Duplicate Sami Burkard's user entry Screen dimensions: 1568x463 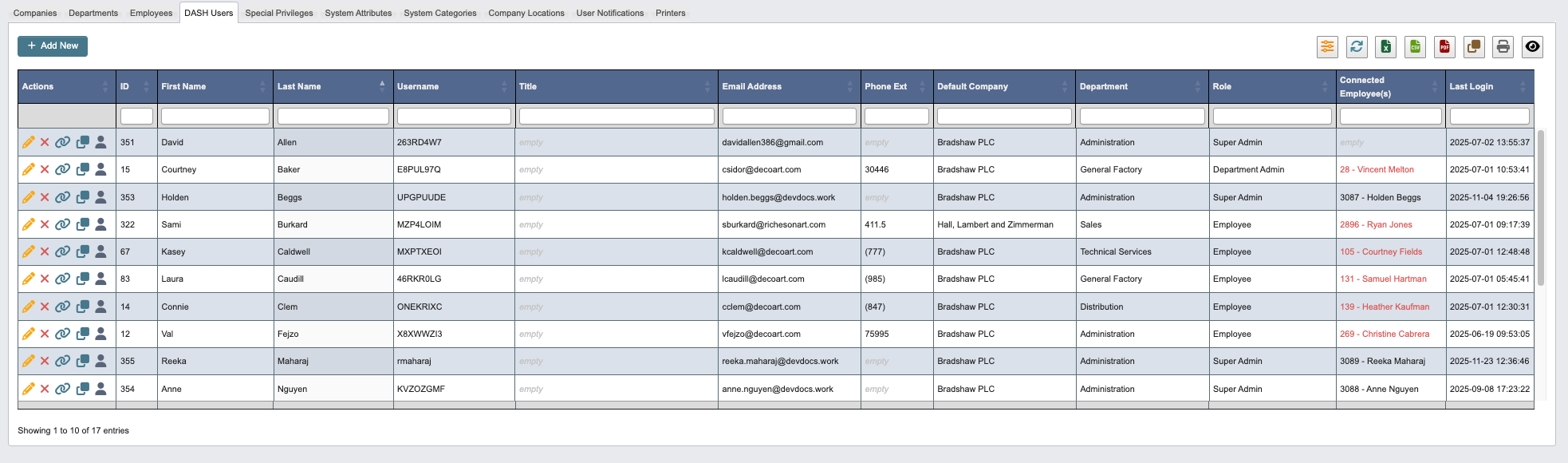point(82,224)
